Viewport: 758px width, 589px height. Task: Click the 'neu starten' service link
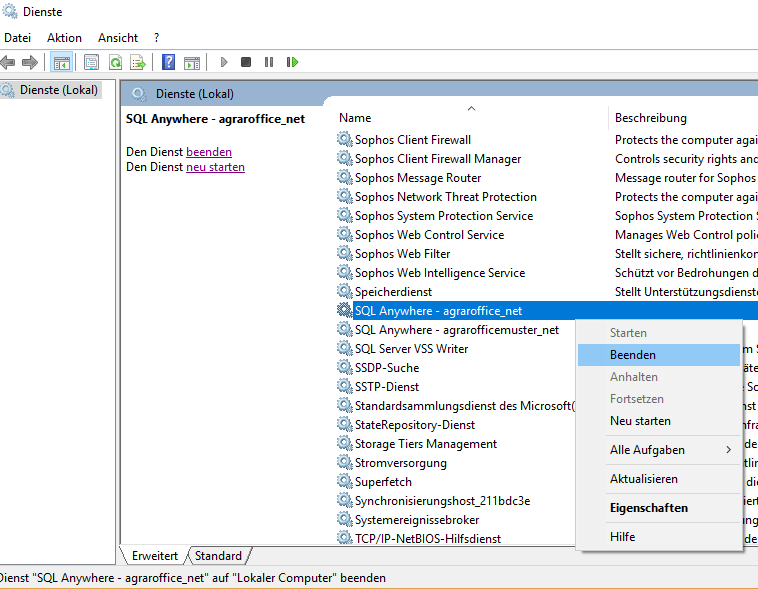tap(215, 167)
